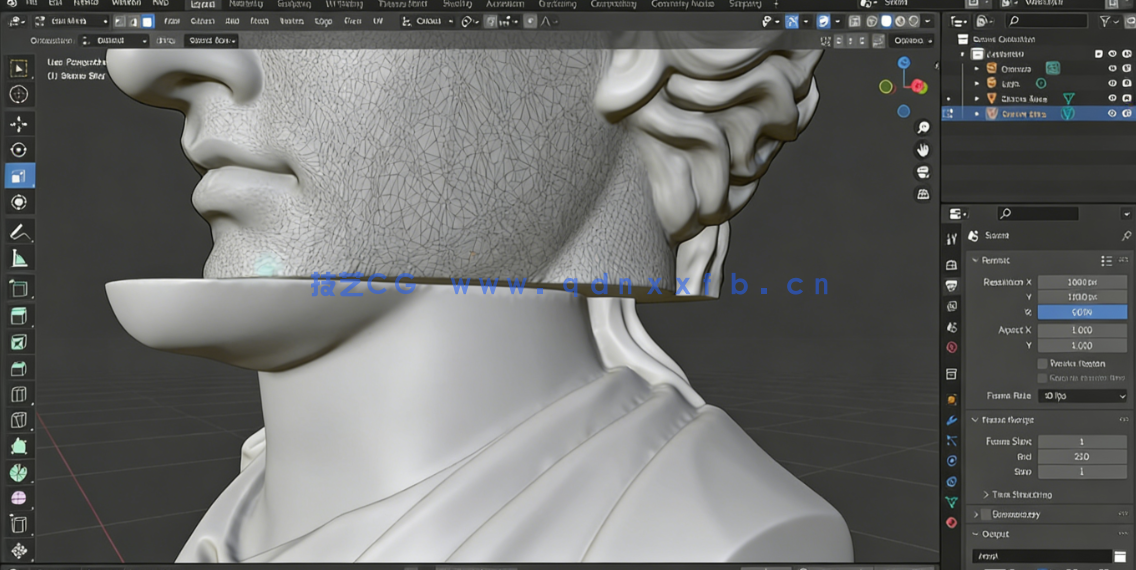Open the Drag select-box dropdown
Image resolution: width=1136 pixels, height=570 pixels.
(x=210, y=41)
